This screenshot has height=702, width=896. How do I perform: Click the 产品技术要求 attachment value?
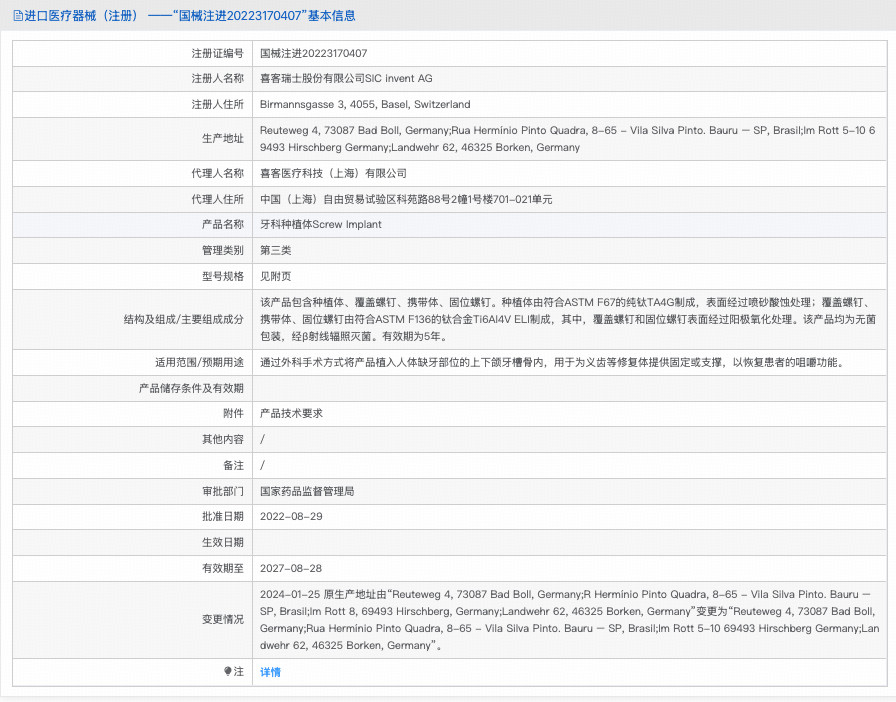pos(291,413)
